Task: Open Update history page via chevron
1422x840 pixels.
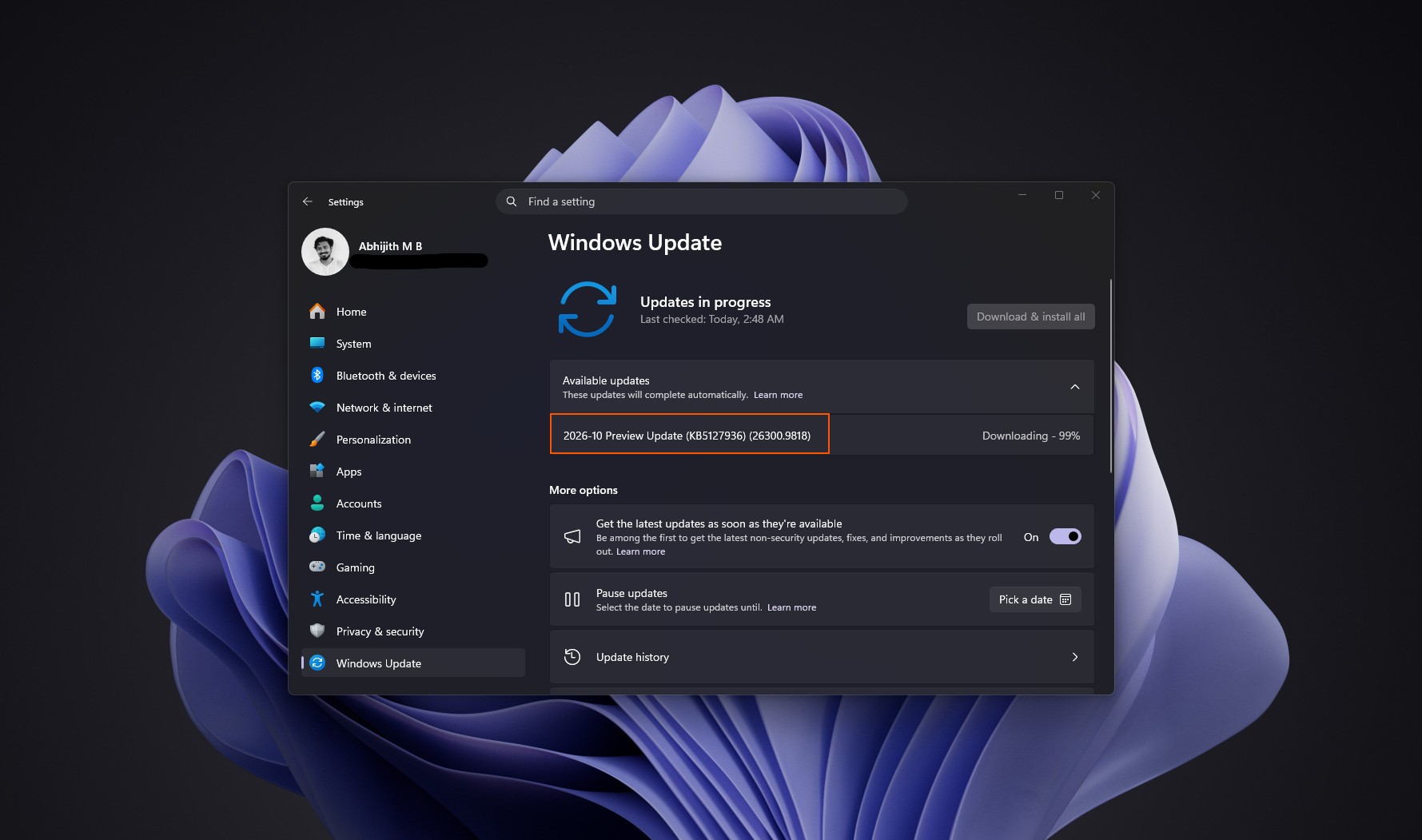Action: click(1075, 657)
